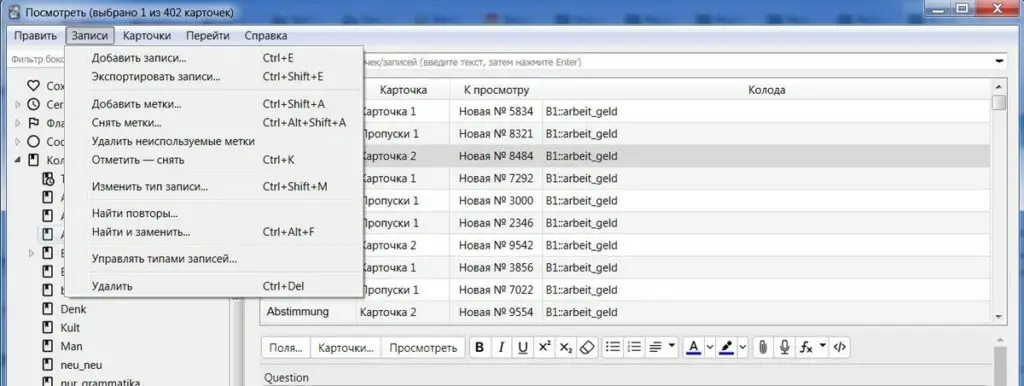The width and height of the screenshot is (1024, 386).
Task: Apply subscript formatting
Action: 566,347
